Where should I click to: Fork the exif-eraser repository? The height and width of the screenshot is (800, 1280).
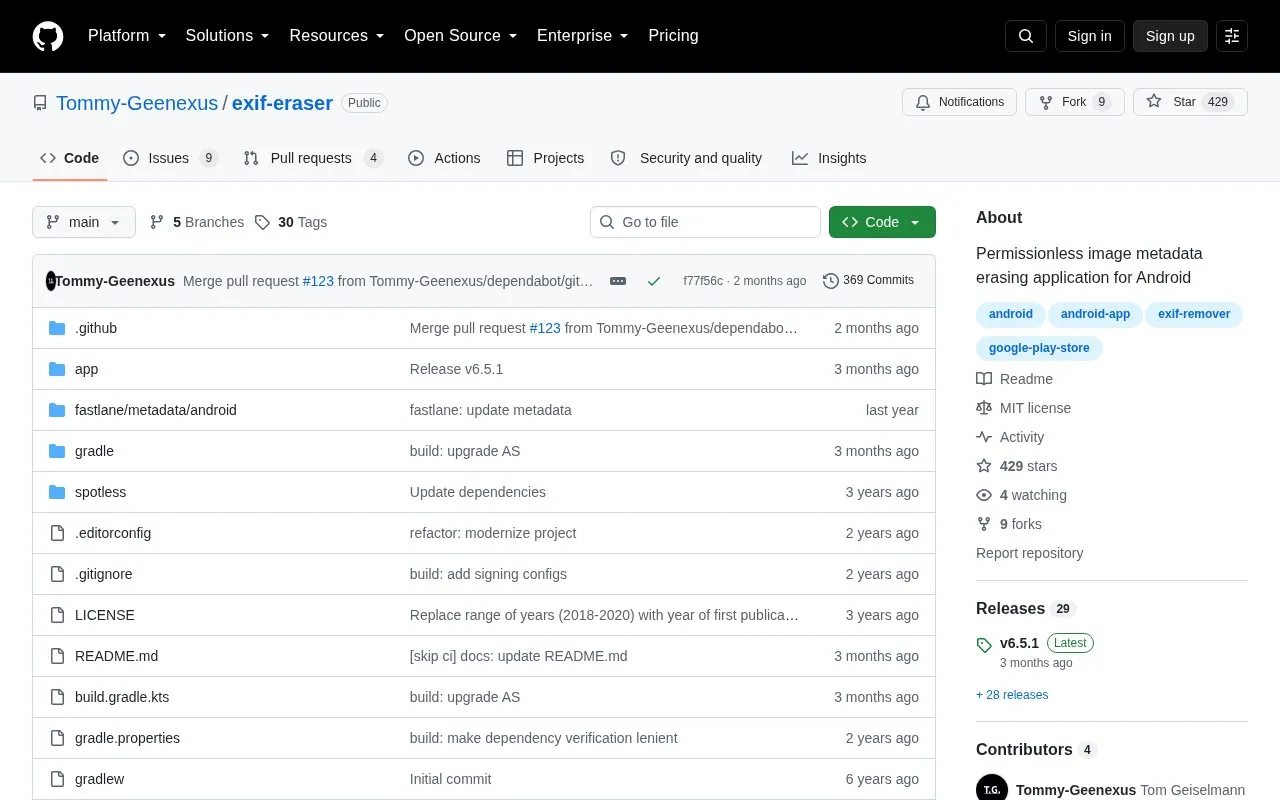[1075, 102]
